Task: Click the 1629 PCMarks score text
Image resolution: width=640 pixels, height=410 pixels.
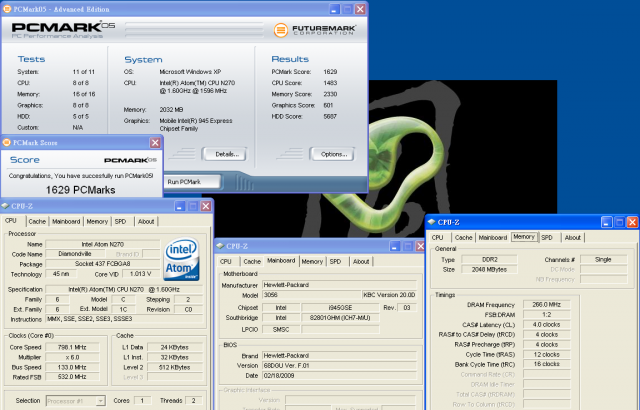Action: click(x=80, y=190)
